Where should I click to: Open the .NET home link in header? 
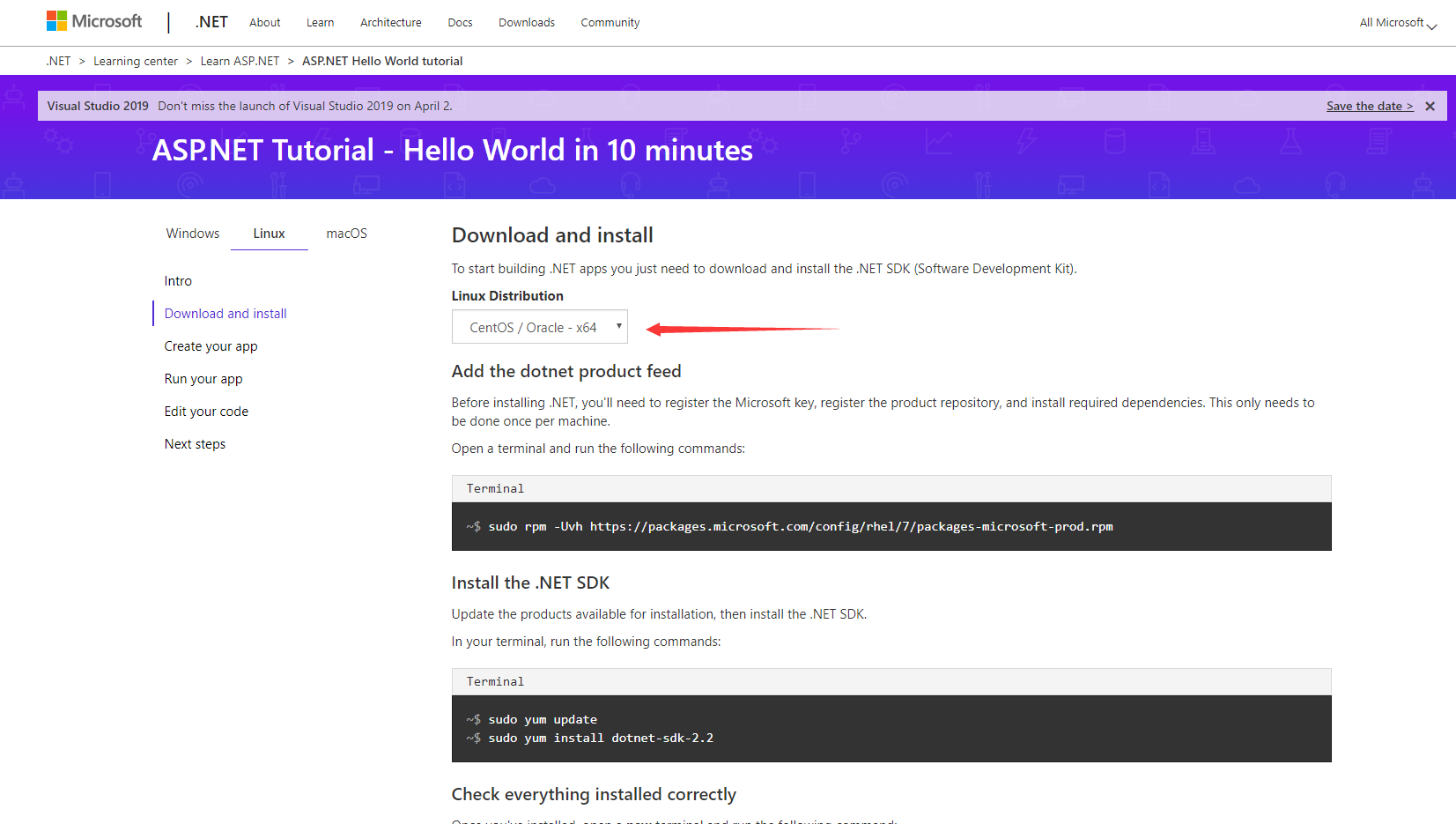(x=211, y=22)
